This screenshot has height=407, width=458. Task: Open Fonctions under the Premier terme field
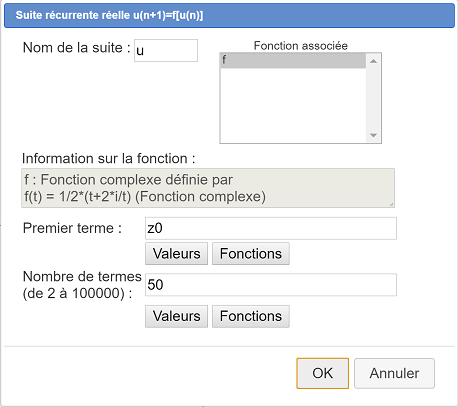point(251,254)
